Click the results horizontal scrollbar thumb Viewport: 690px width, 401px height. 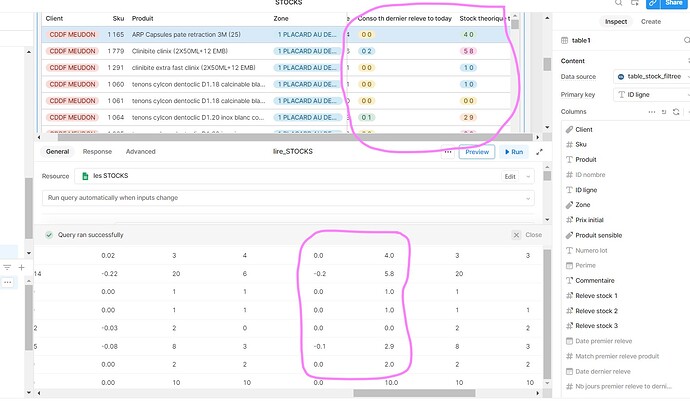[414, 393]
